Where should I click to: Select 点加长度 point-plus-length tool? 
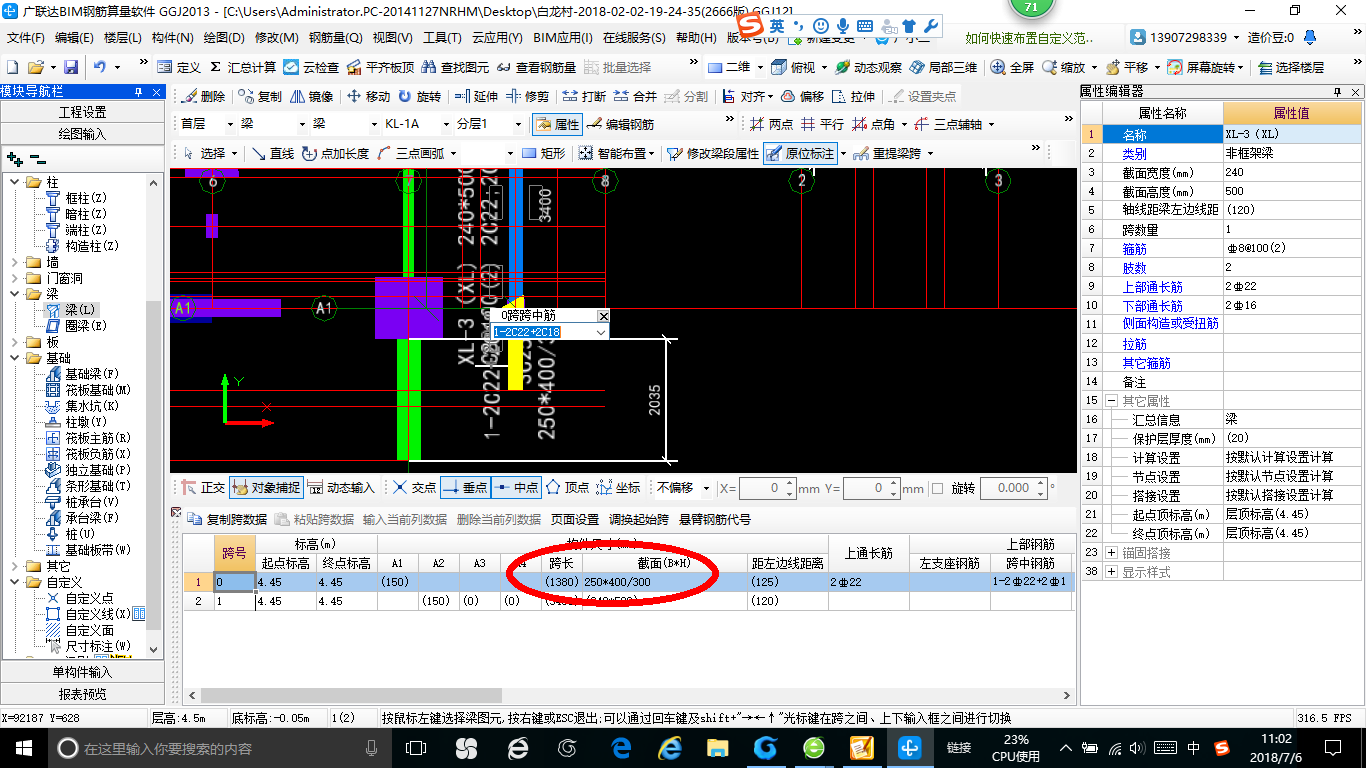click(335, 153)
